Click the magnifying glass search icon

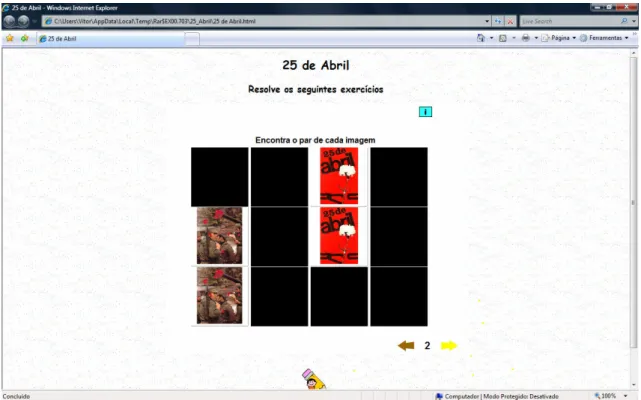[x=624, y=21]
